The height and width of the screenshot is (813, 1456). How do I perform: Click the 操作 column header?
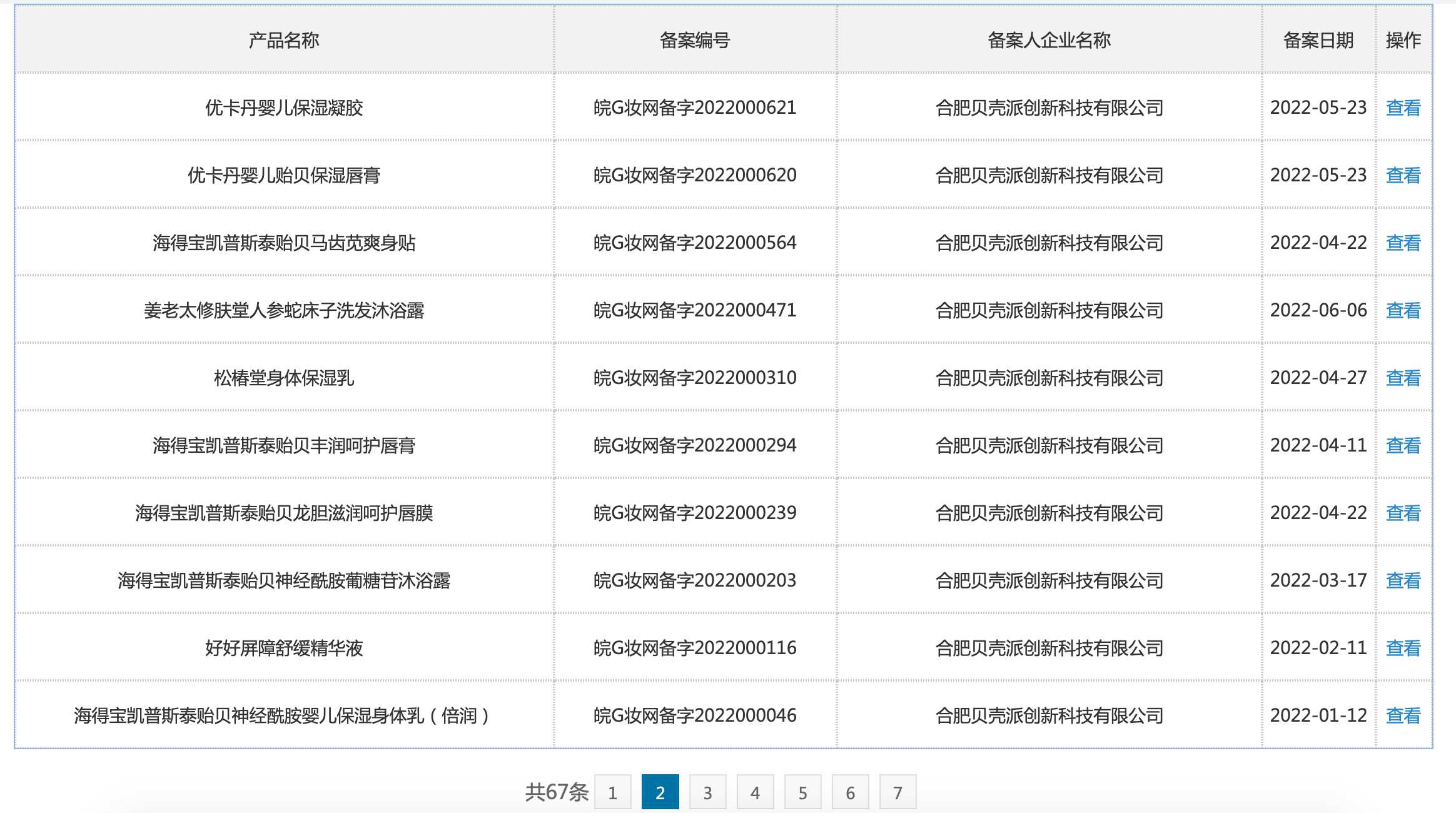tap(1403, 40)
